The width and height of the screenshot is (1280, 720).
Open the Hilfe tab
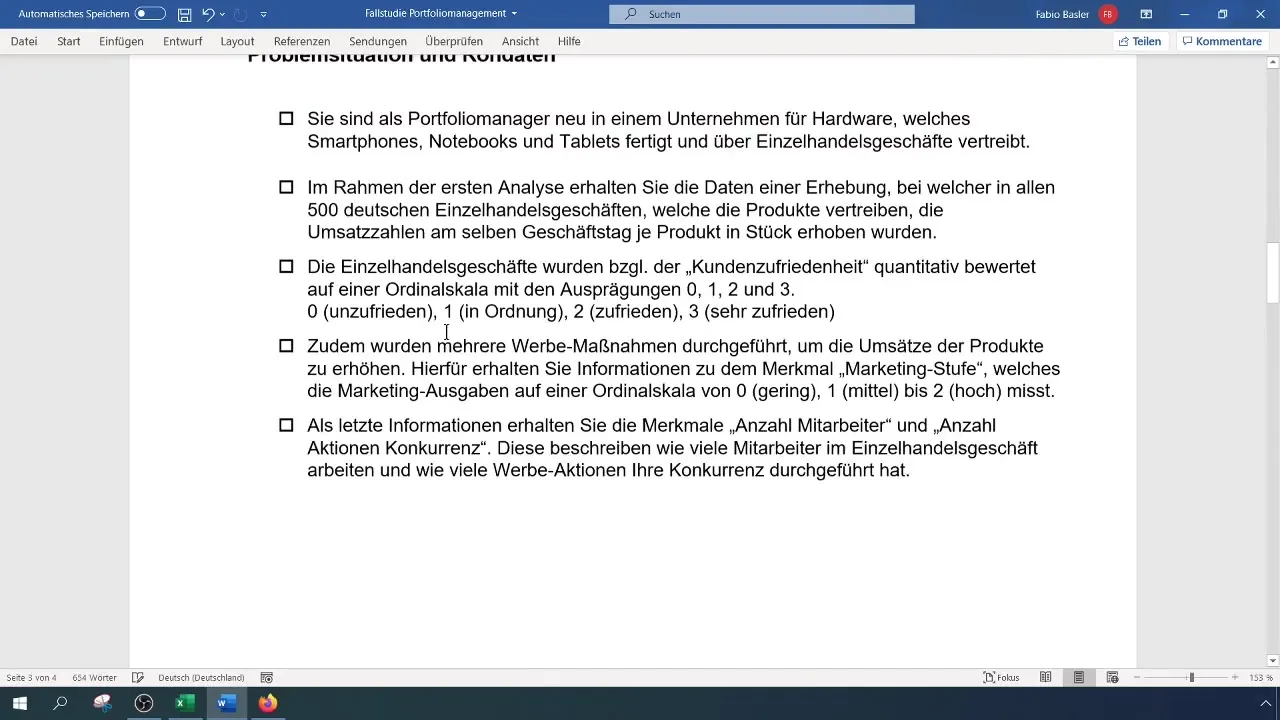(x=569, y=41)
